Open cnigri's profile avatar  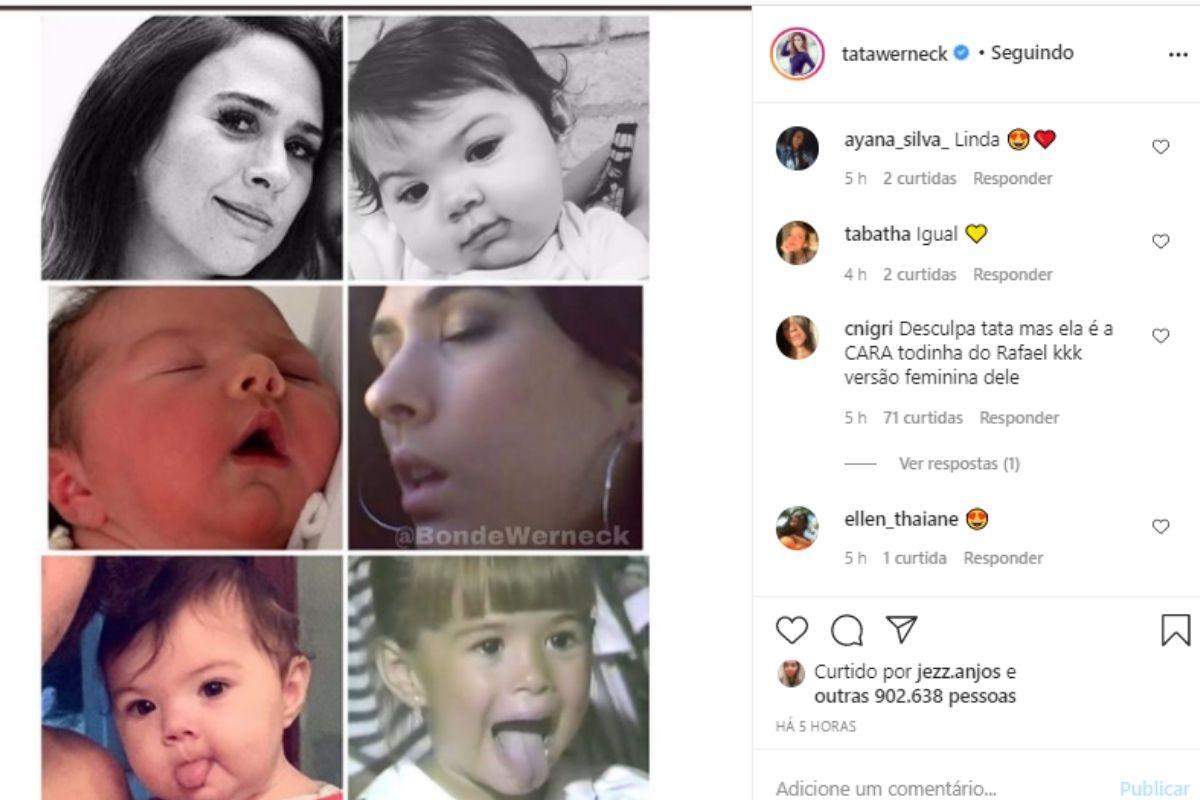[797, 337]
